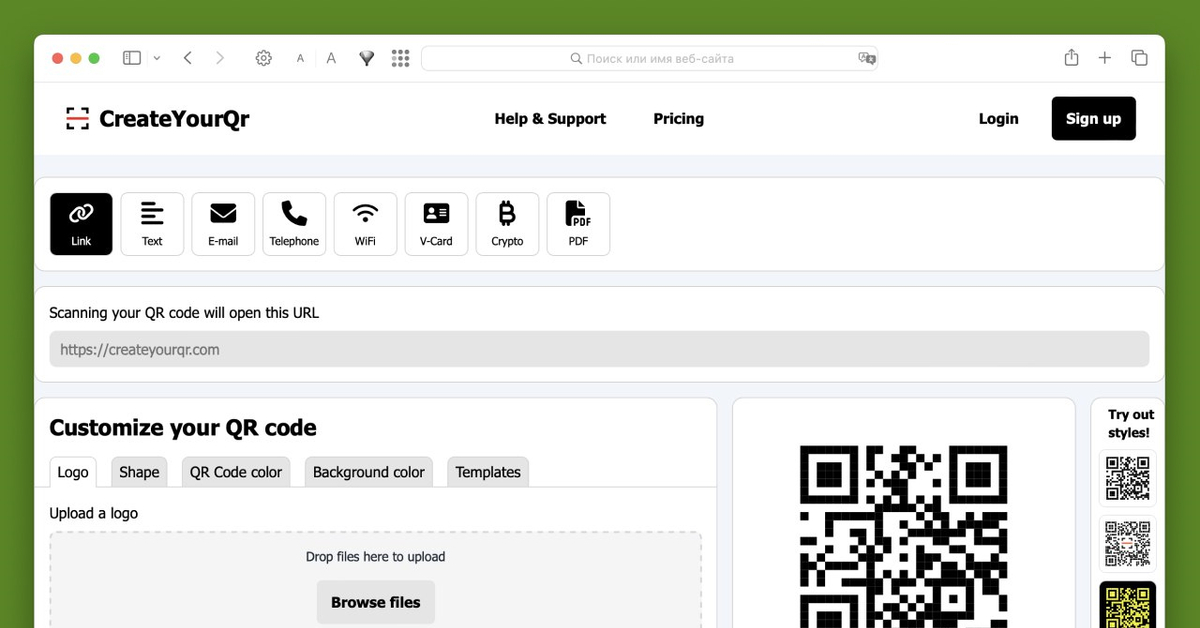This screenshot has height=628, width=1200.
Task: Go forward in Safari history
Action: pyautogui.click(x=220, y=58)
